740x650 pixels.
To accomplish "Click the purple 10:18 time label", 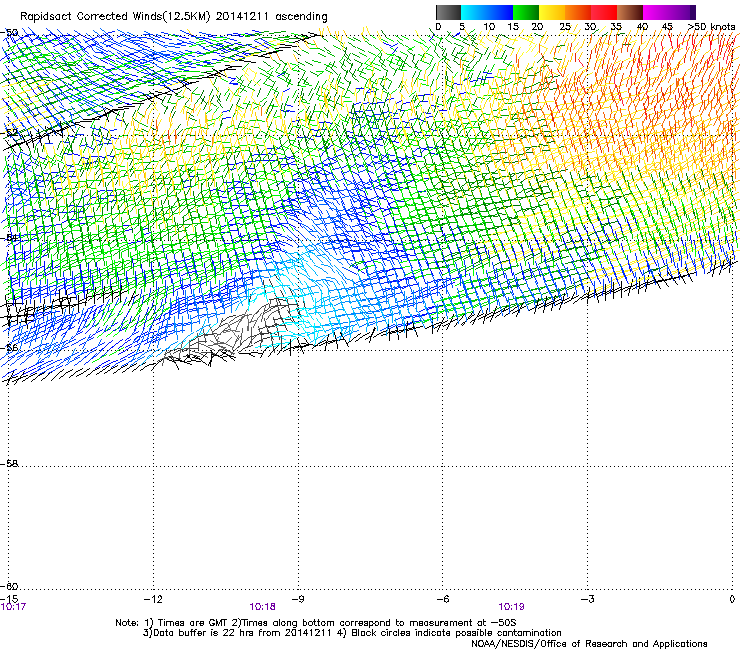I will tap(262, 607).
